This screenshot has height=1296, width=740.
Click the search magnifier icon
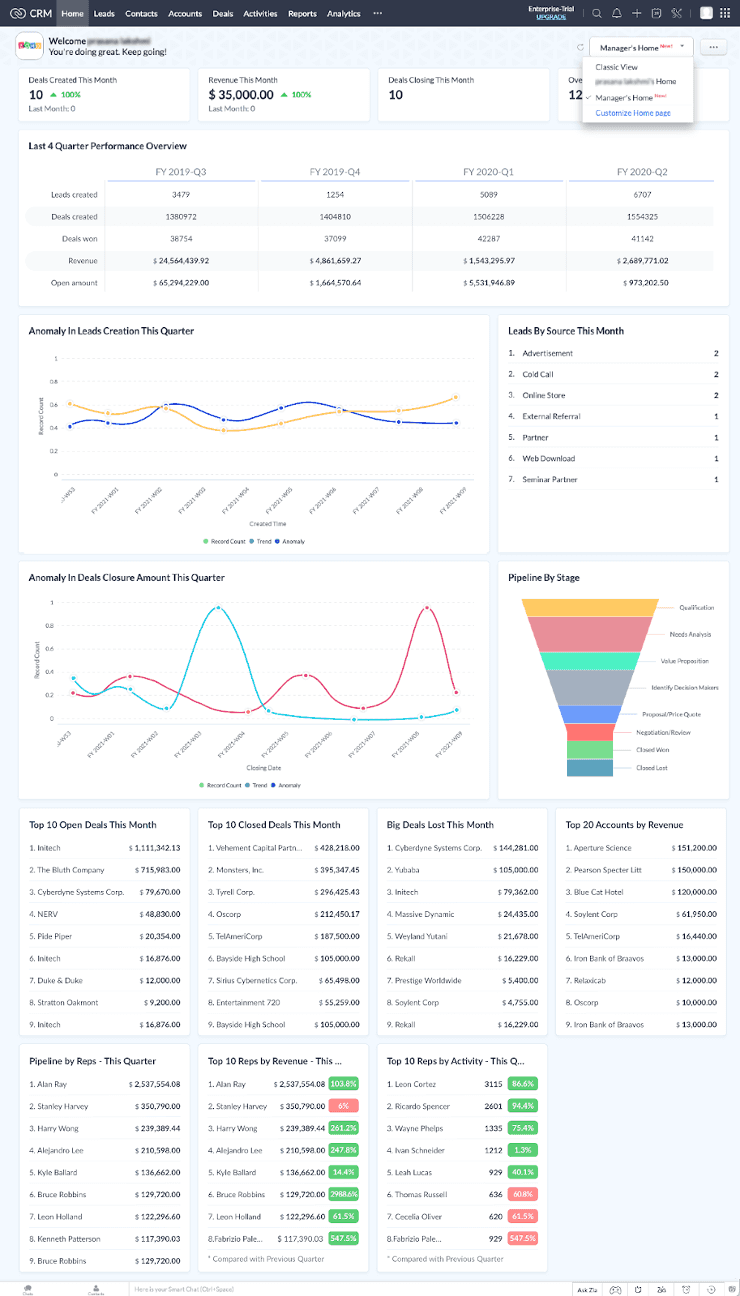pos(597,14)
